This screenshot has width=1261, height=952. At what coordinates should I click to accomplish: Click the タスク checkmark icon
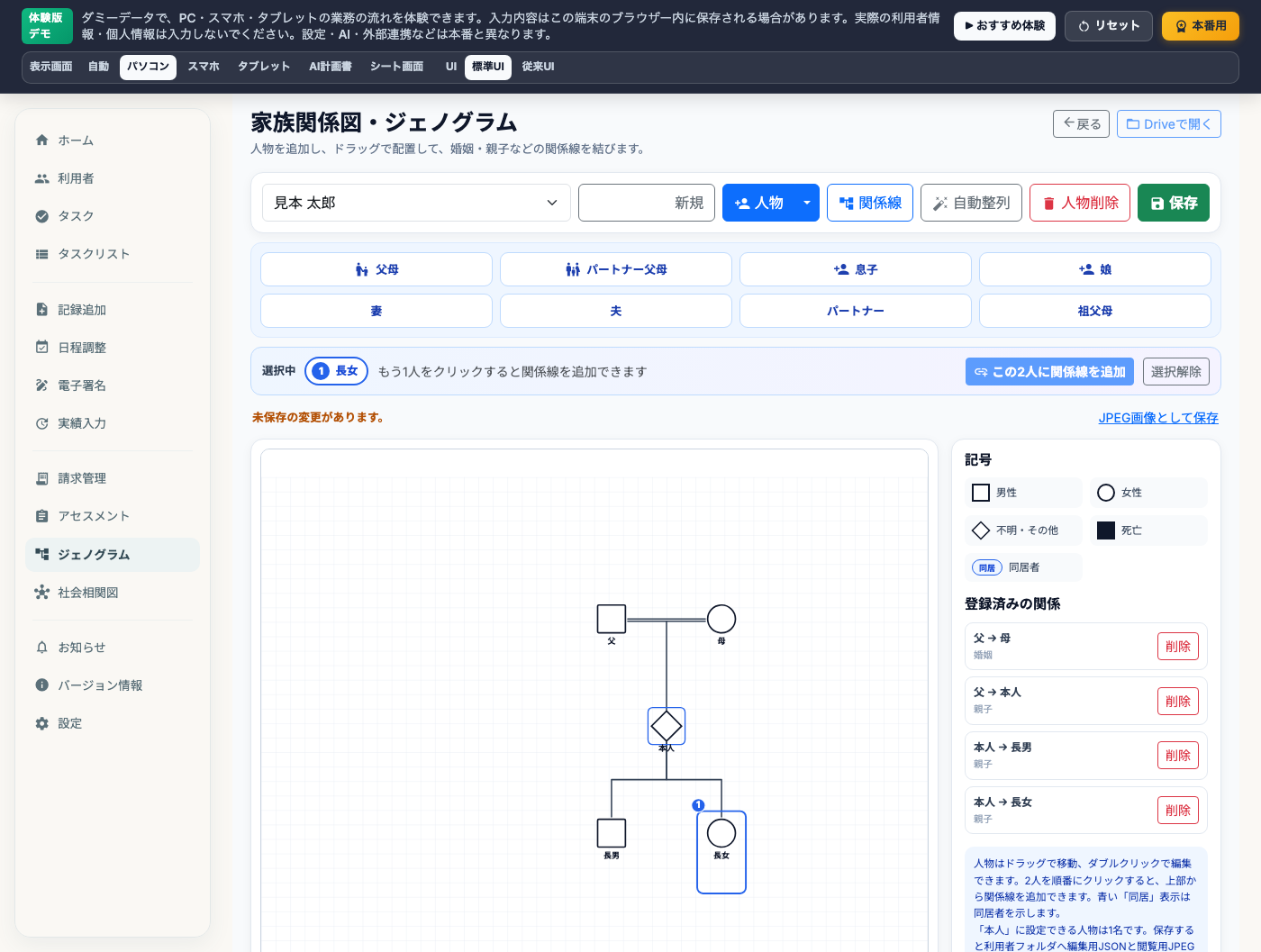coord(41,216)
